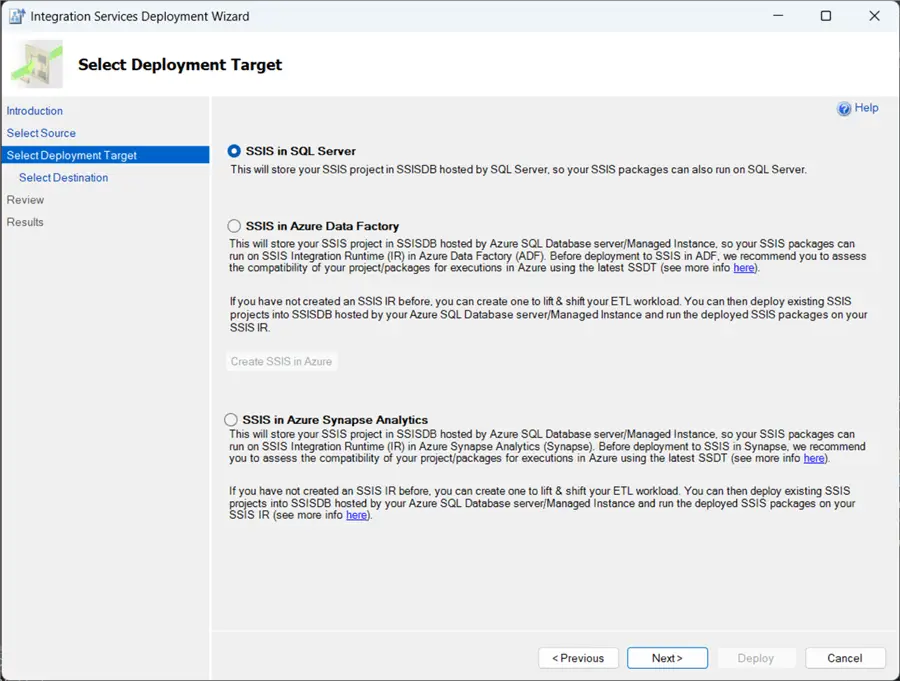Open the Help link text

click(x=866, y=108)
